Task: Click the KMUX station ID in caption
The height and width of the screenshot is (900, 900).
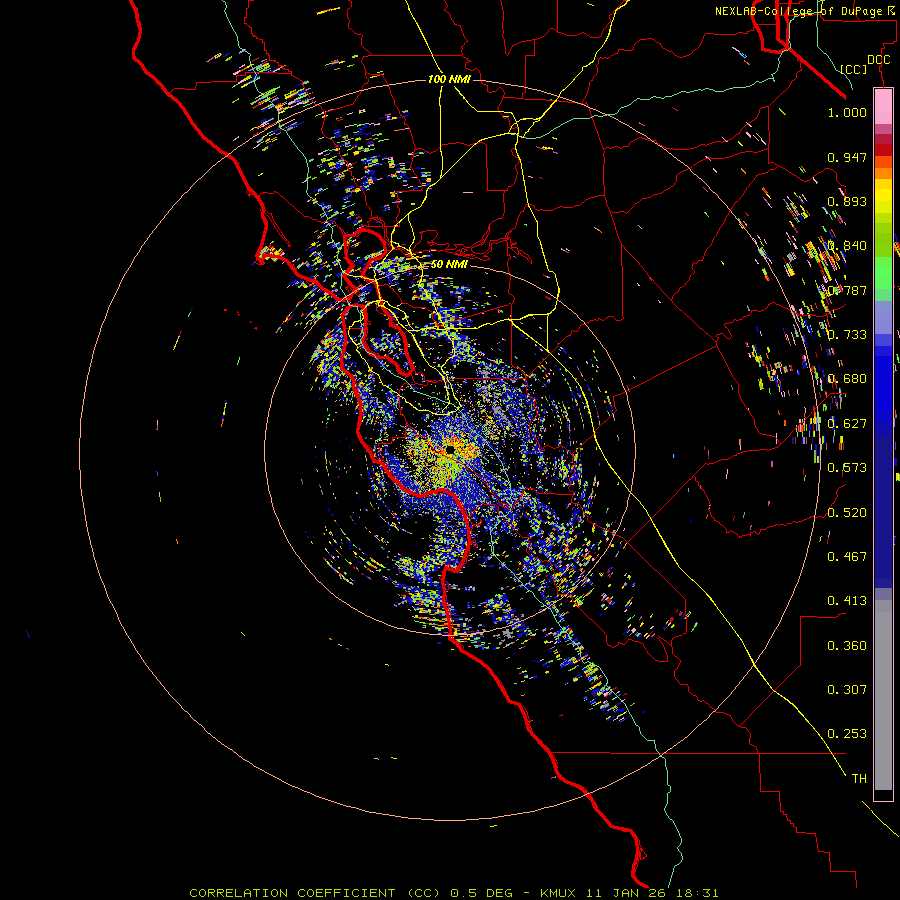Action: pos(560,893)
